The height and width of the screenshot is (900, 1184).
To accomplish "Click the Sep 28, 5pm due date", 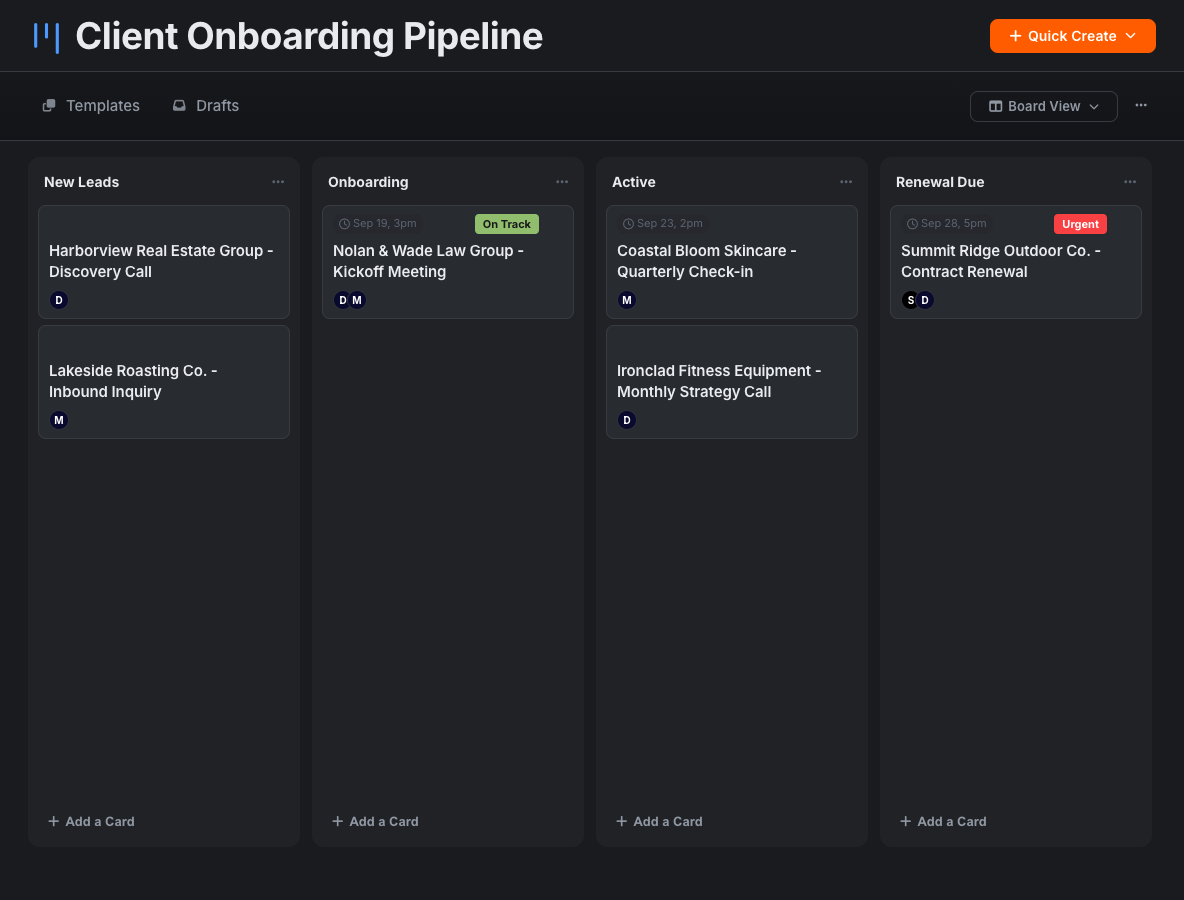I will (946, 223).
